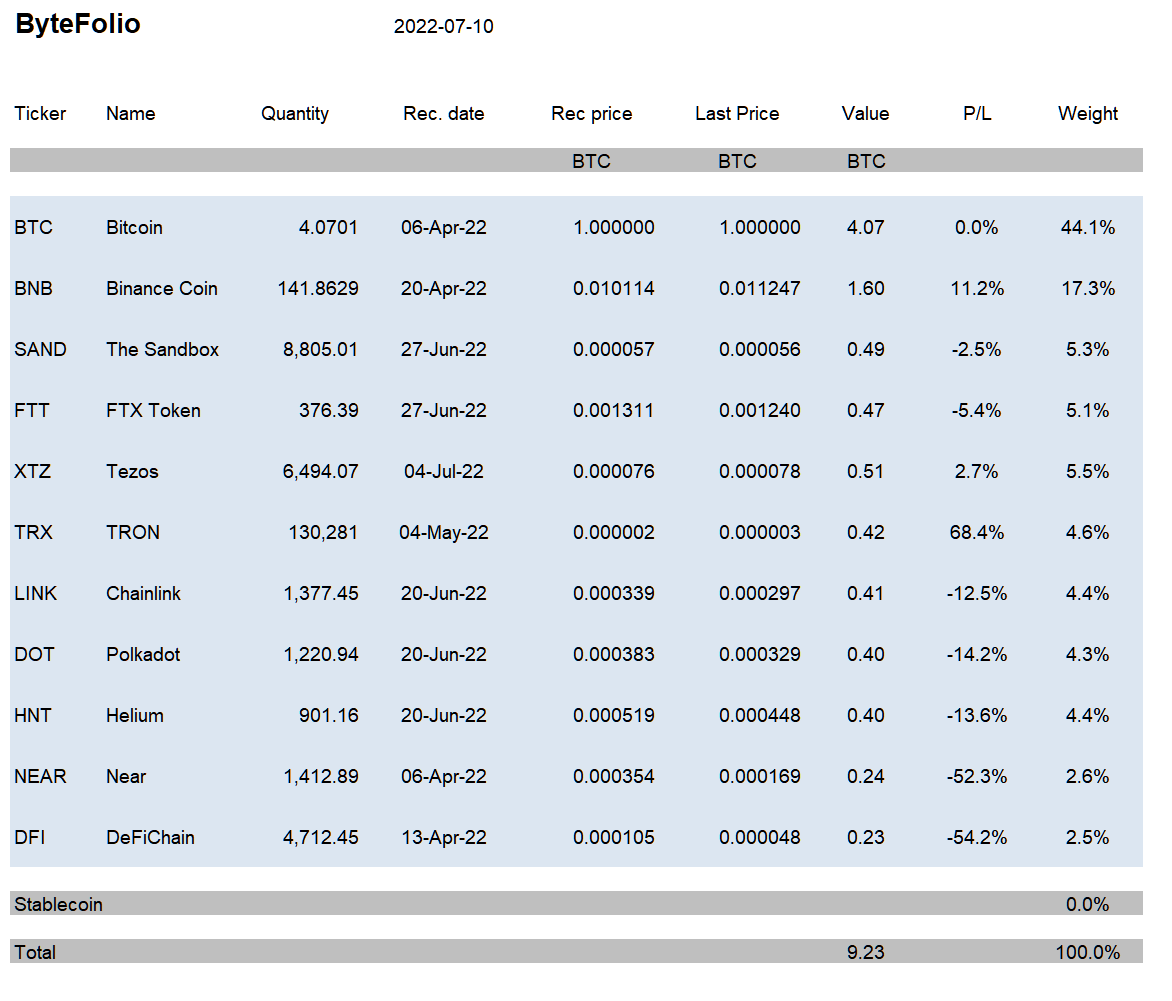This screenshot has width=1172, height=1001.
Task: Select TRON P/L 68.4%
Action: click(977, 532)
